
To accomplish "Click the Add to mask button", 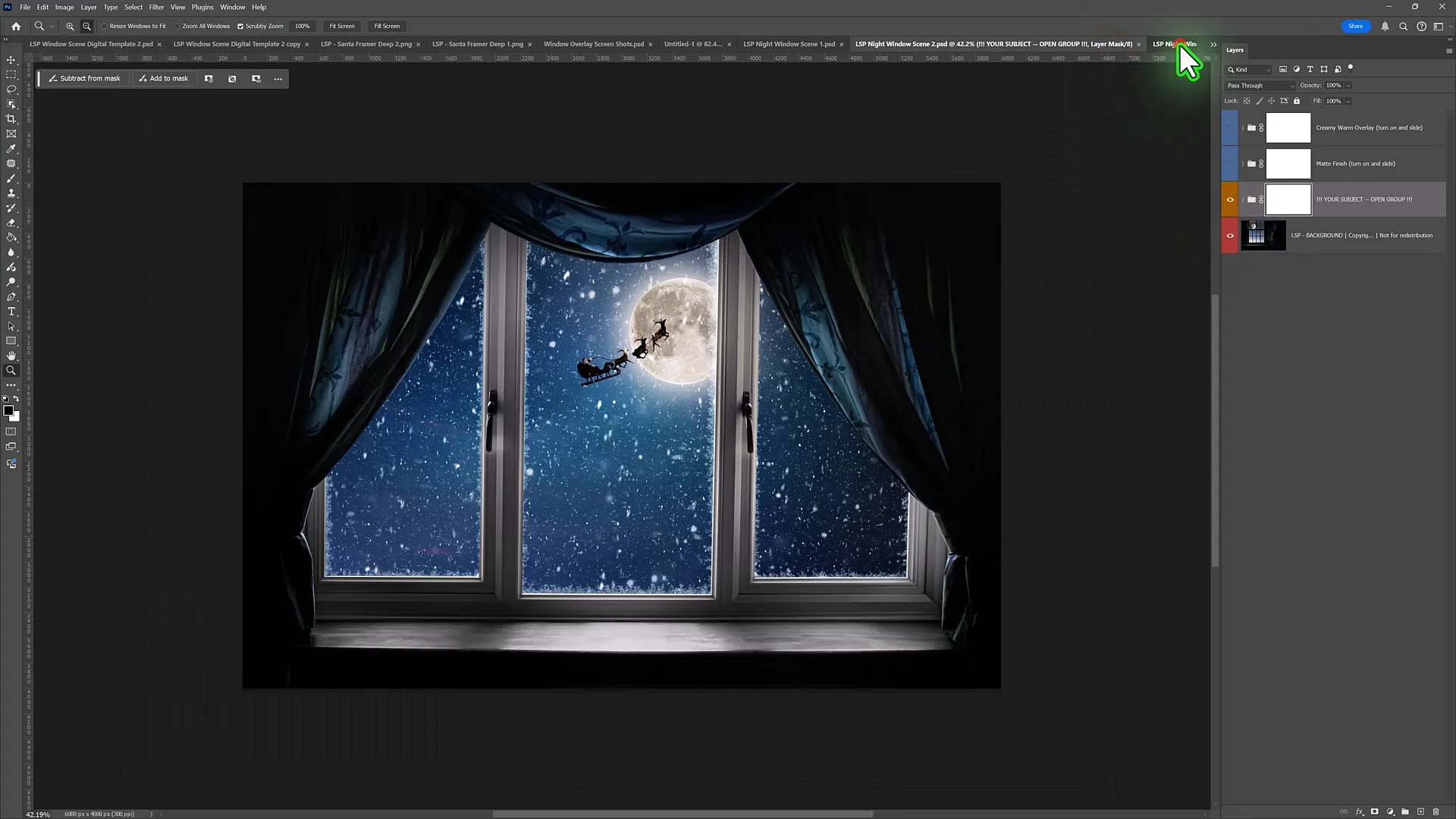I will pyautogui.click(x=164, y=78).
